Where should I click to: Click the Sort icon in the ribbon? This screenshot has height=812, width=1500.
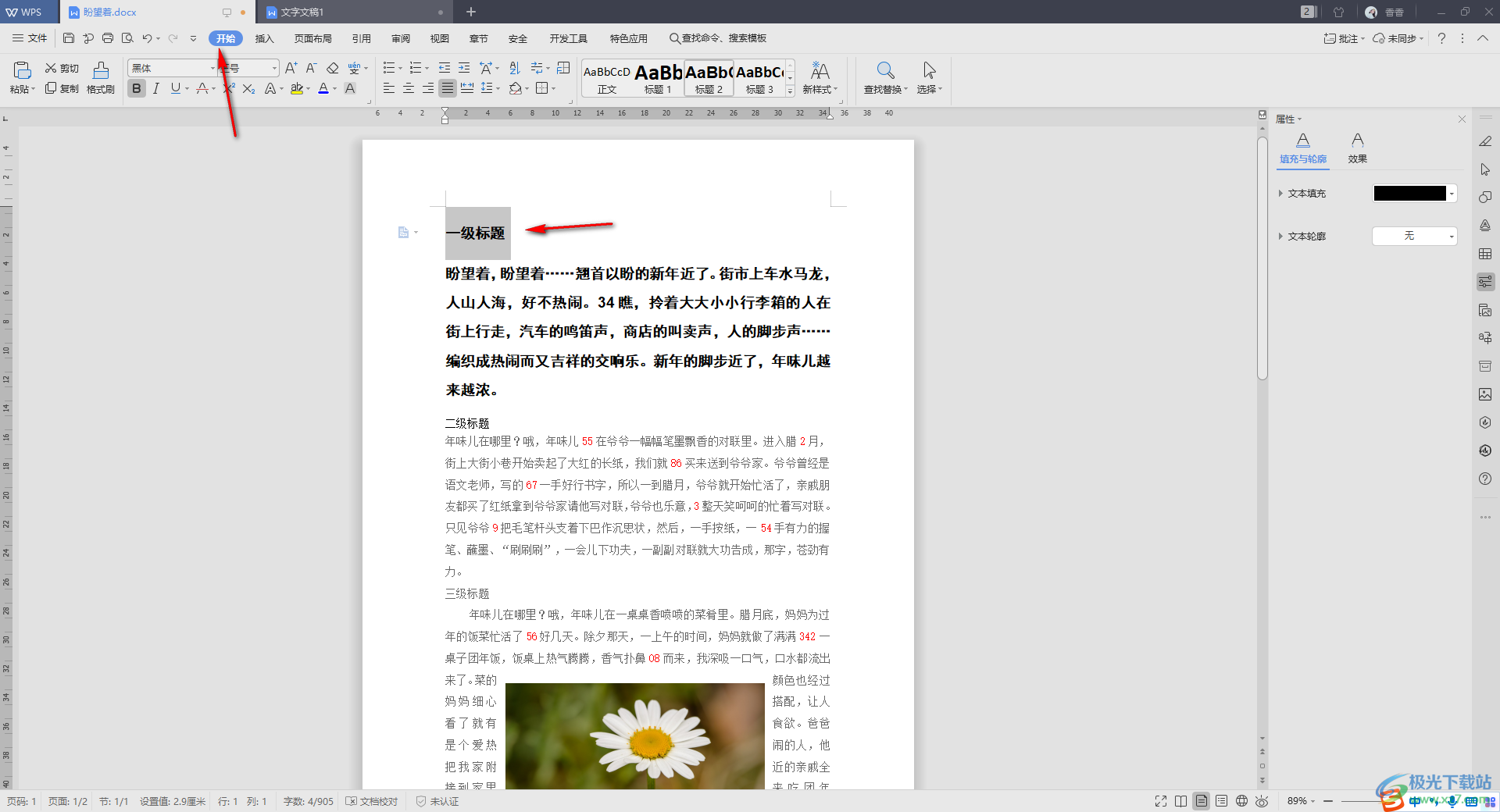click(x=514, y=69)
